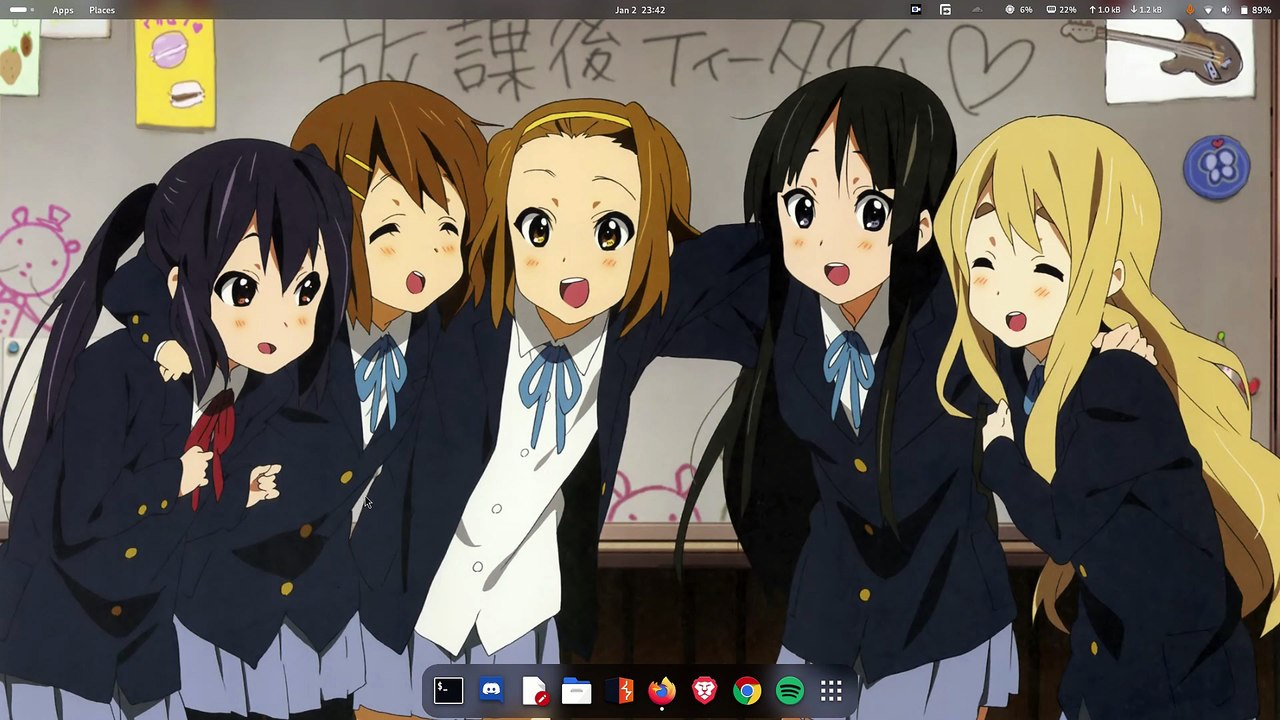This screenshot has height=720, width=1280.
Task: Launch Spotify from the dock
Action: (790, 690)
